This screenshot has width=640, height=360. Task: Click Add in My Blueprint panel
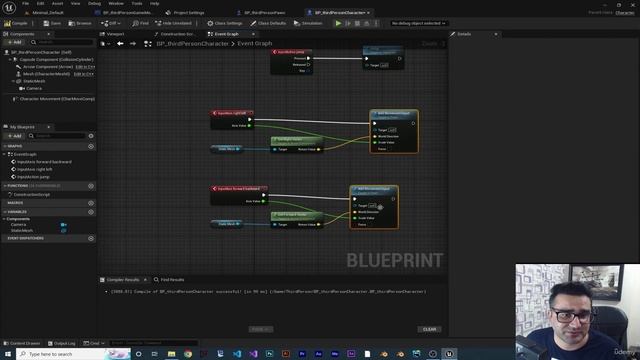point(15,136)
